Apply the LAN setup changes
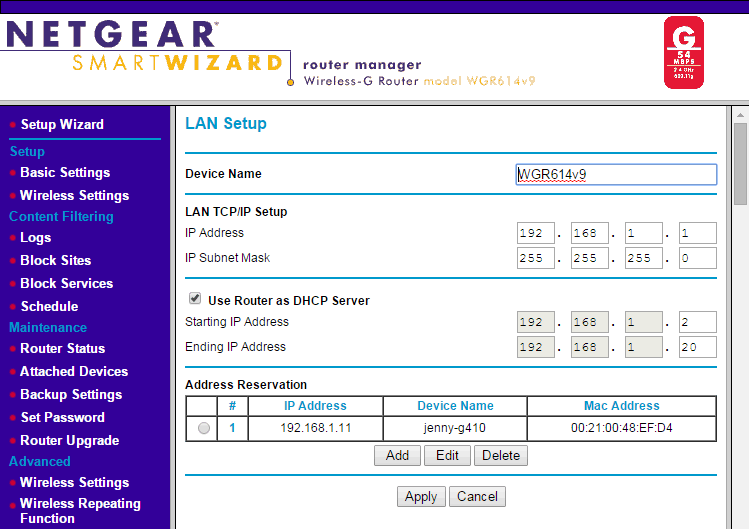 421,496
